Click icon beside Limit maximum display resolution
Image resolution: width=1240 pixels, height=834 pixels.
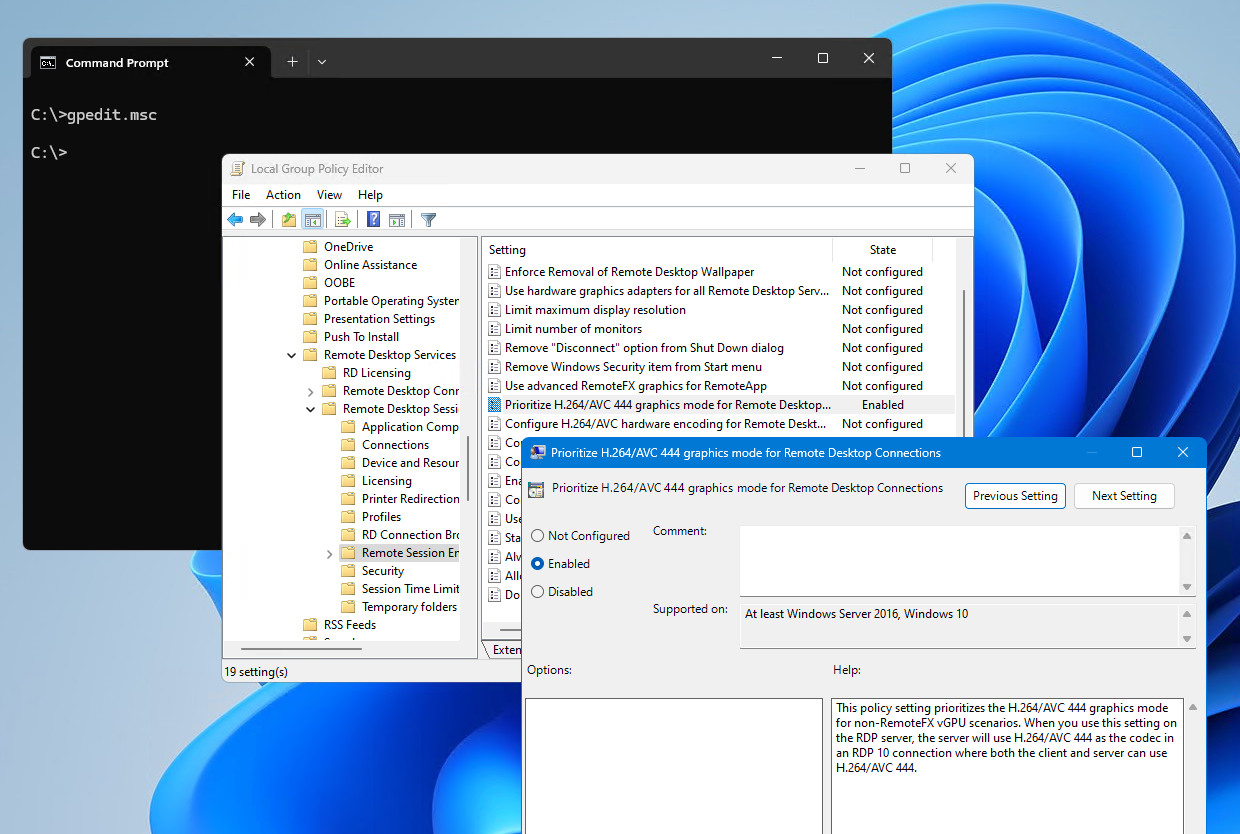point(493,310)
